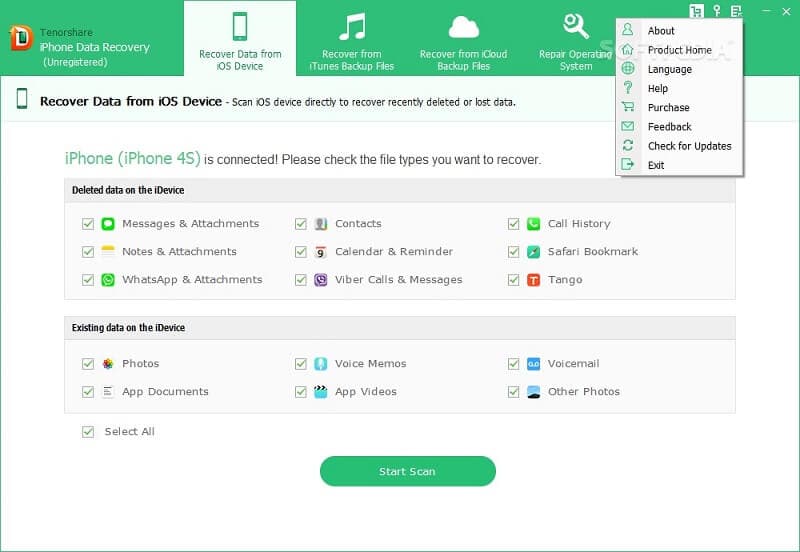The image size is (800, 552).
Task: Click the iPhone (iPhone 4S) device name
Action: (x=133, y=159)
